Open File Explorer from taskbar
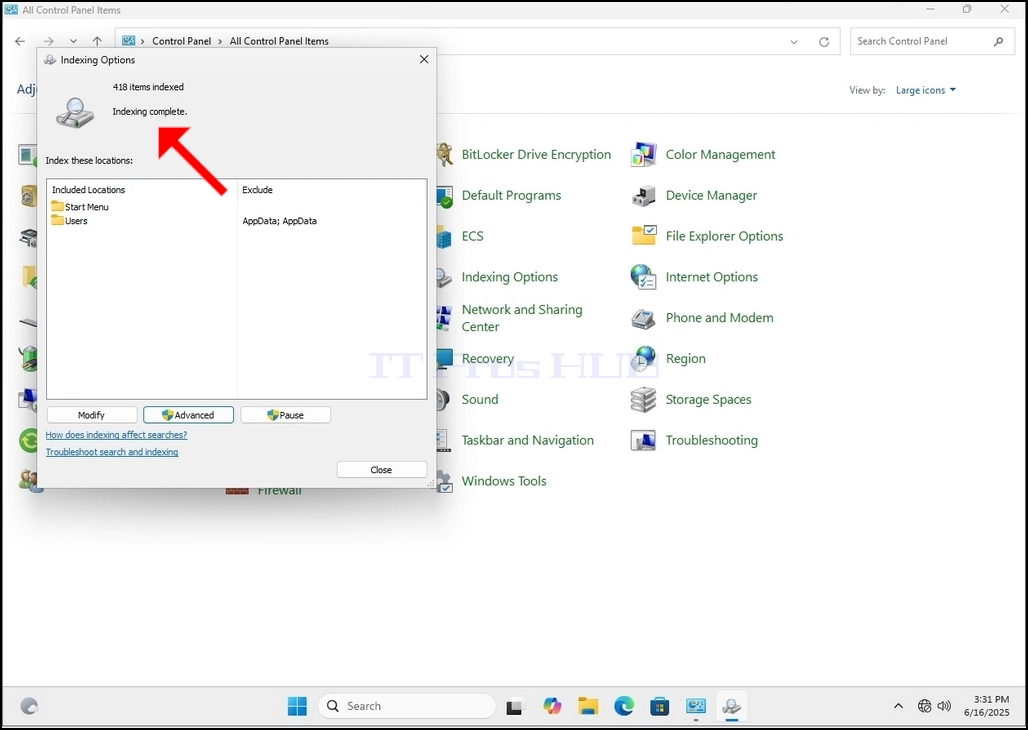Image resolution: width=1028 pixels, height=730 pixels. pyautogui.click(x=588, y=706)
